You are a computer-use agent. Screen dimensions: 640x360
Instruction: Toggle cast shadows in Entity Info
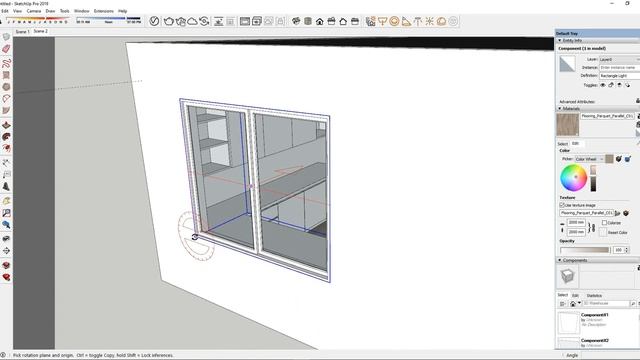(628, 85)
